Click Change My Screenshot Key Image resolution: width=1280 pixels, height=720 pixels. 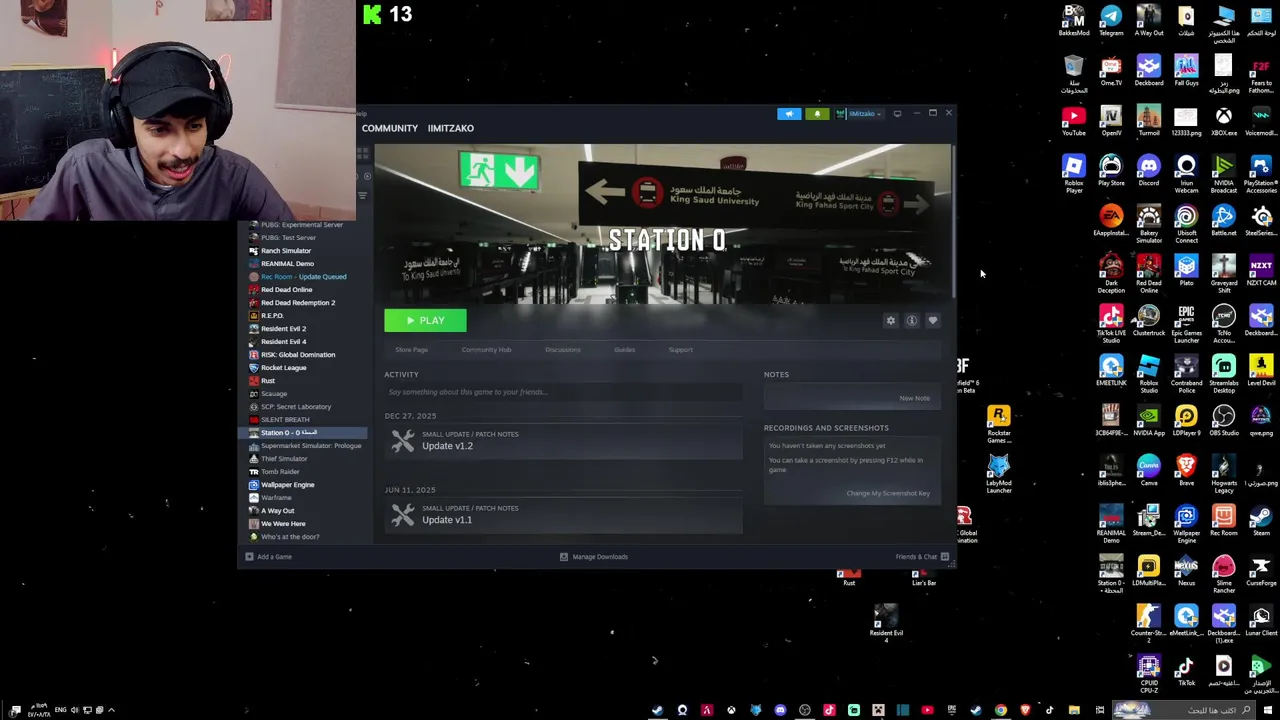[x=888, y=493]
